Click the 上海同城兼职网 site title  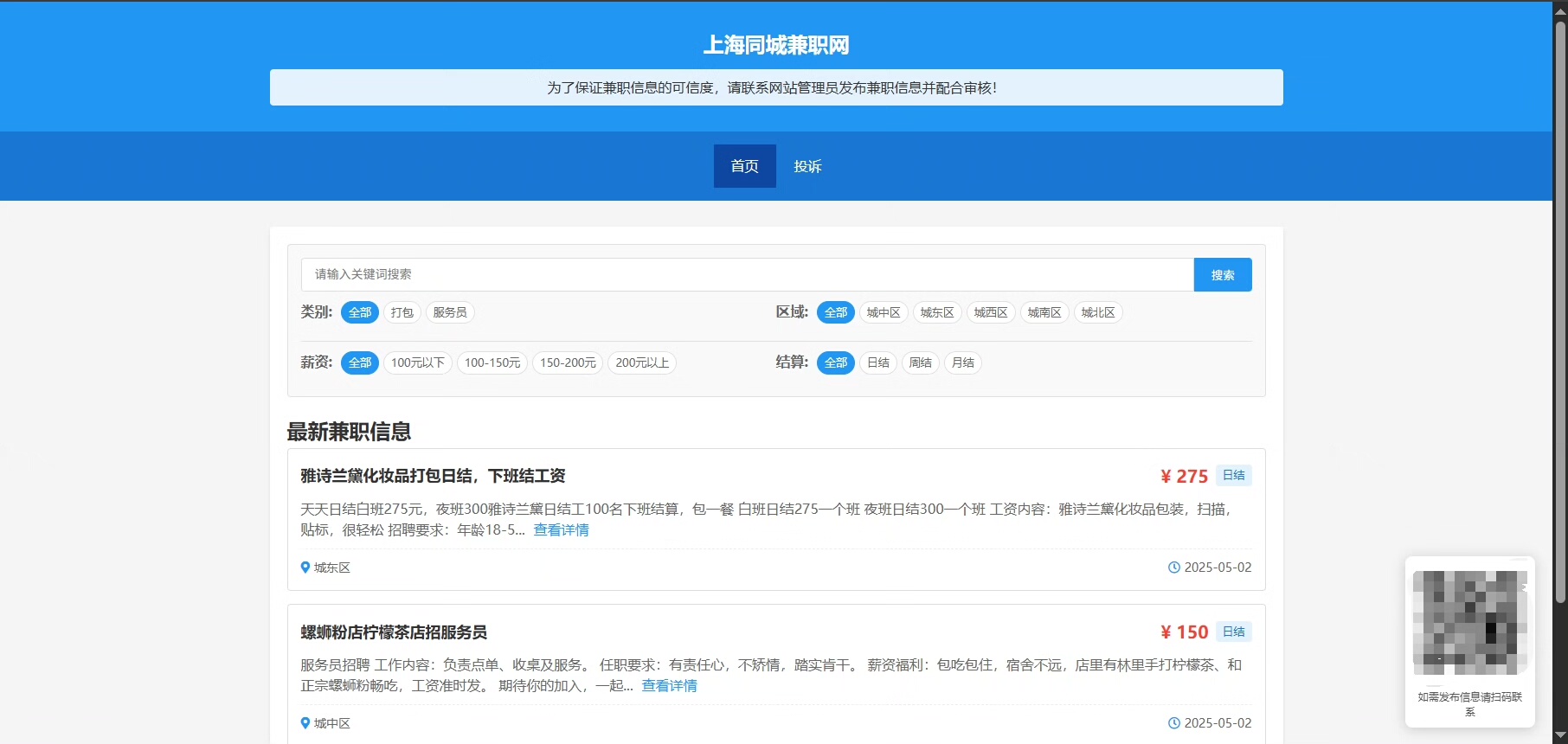776,45
